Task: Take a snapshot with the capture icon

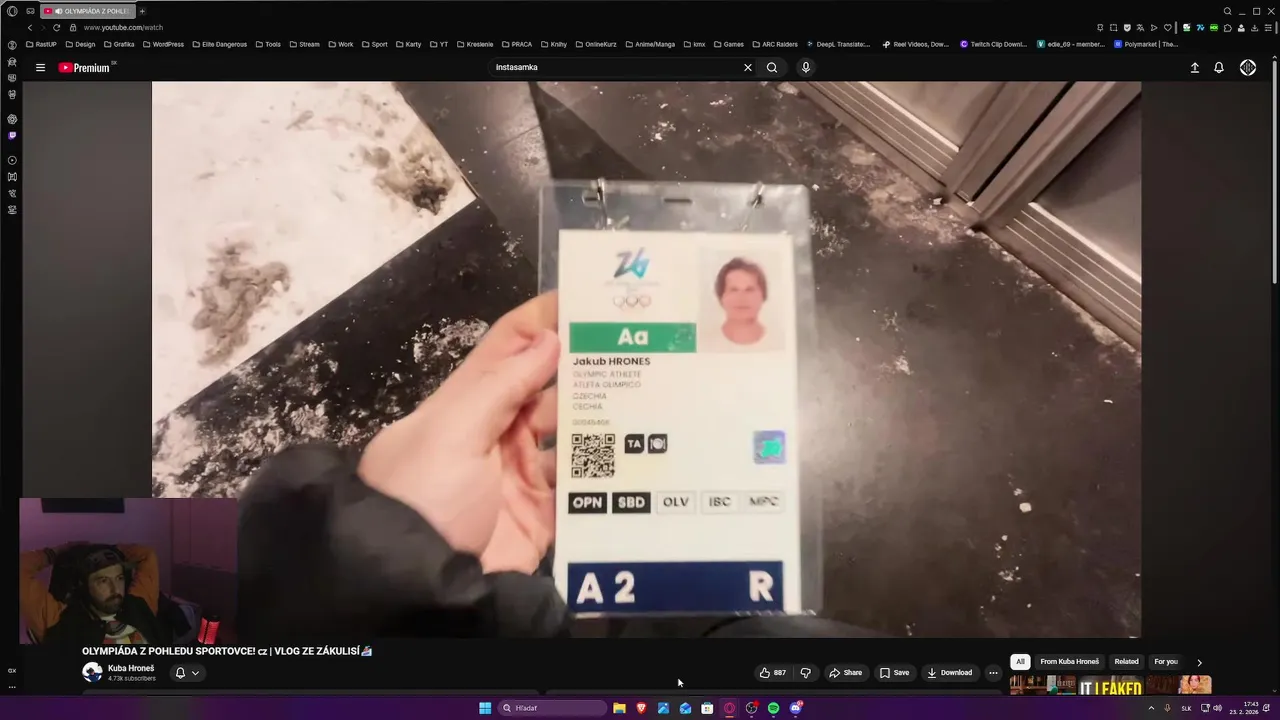Action: (x=1113, y=27)
